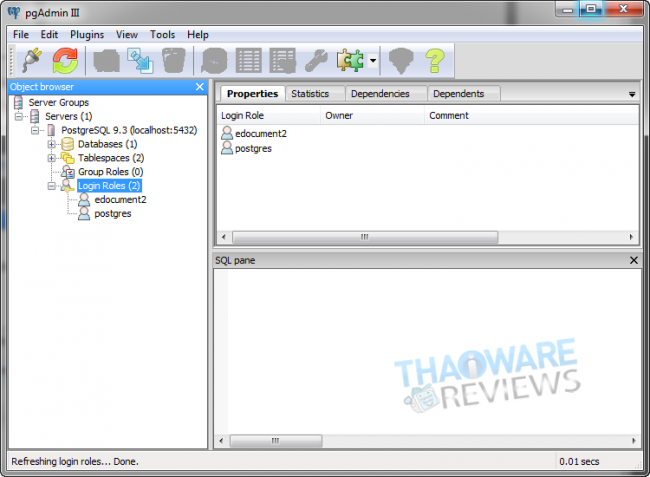
Task: Open help with yellow question mark icon
Action: click(435, 61)
